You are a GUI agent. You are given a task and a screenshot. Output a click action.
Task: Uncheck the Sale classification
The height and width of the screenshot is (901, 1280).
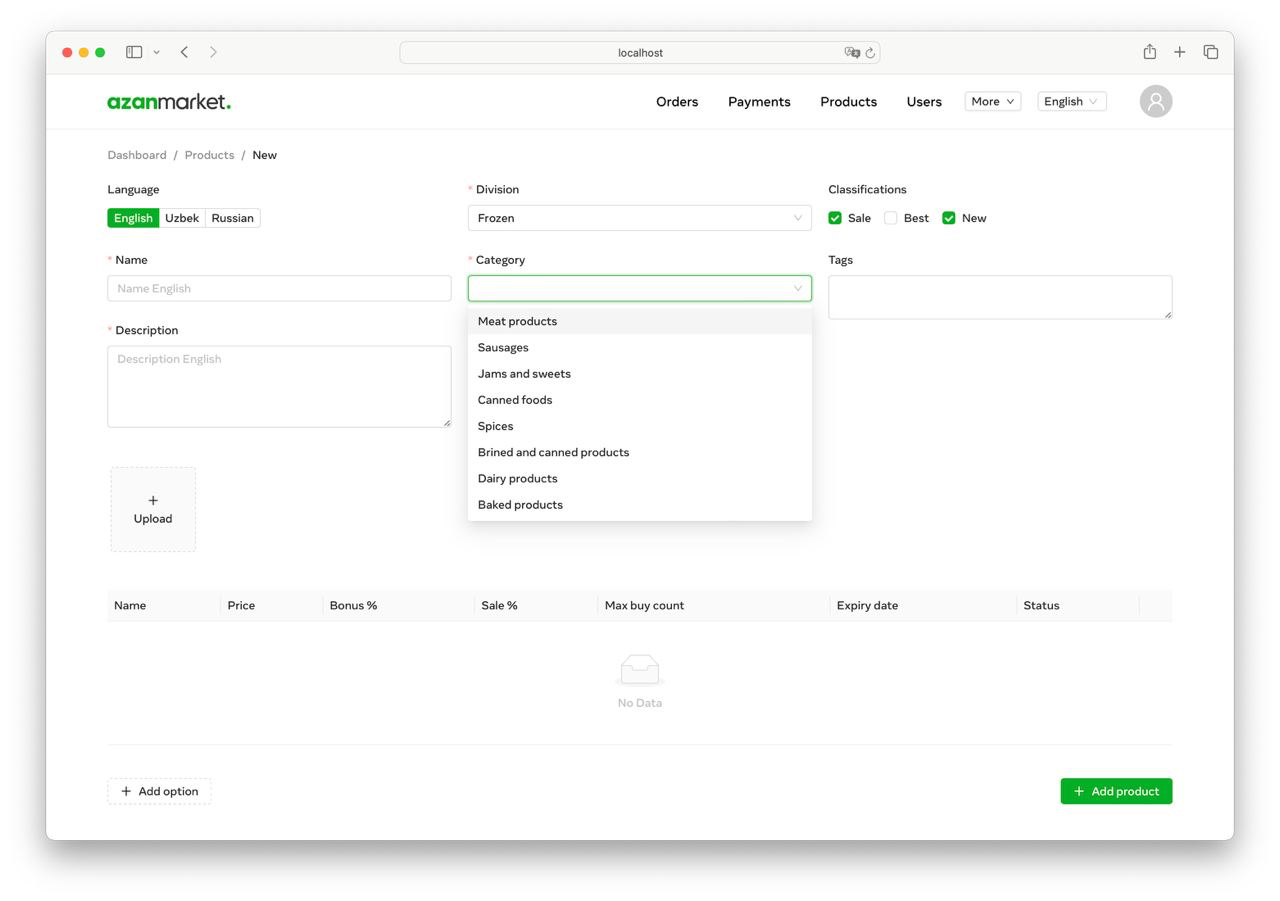[835, 217]
